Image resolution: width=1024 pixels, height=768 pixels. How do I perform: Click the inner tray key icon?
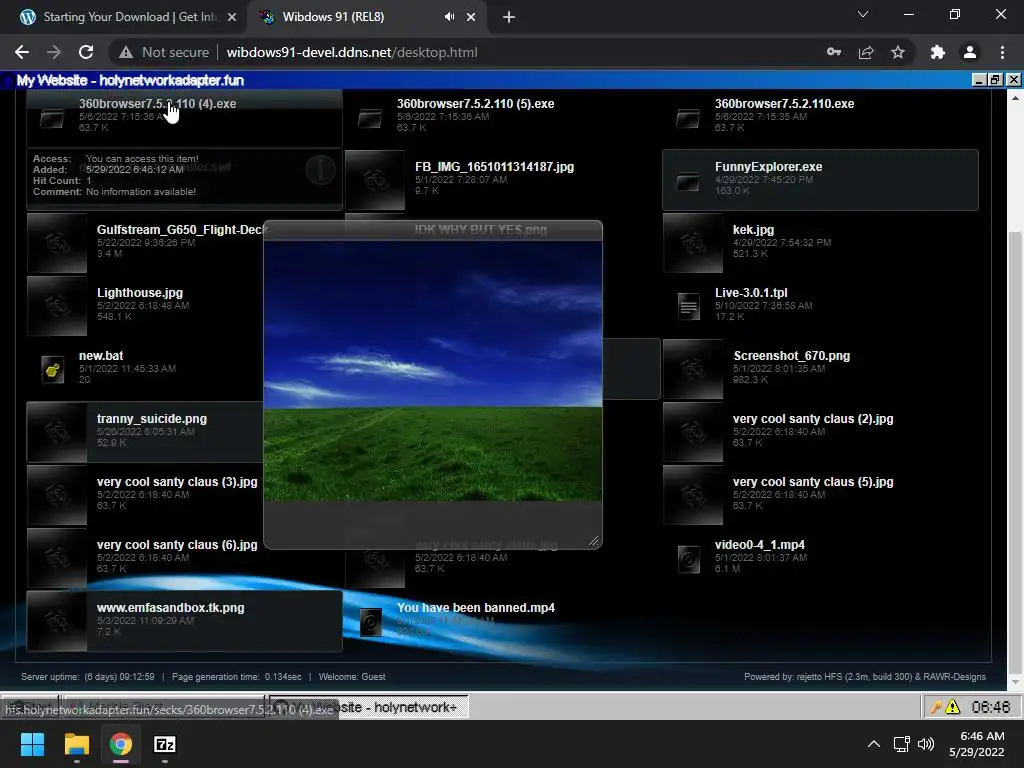tap(936, 707)
